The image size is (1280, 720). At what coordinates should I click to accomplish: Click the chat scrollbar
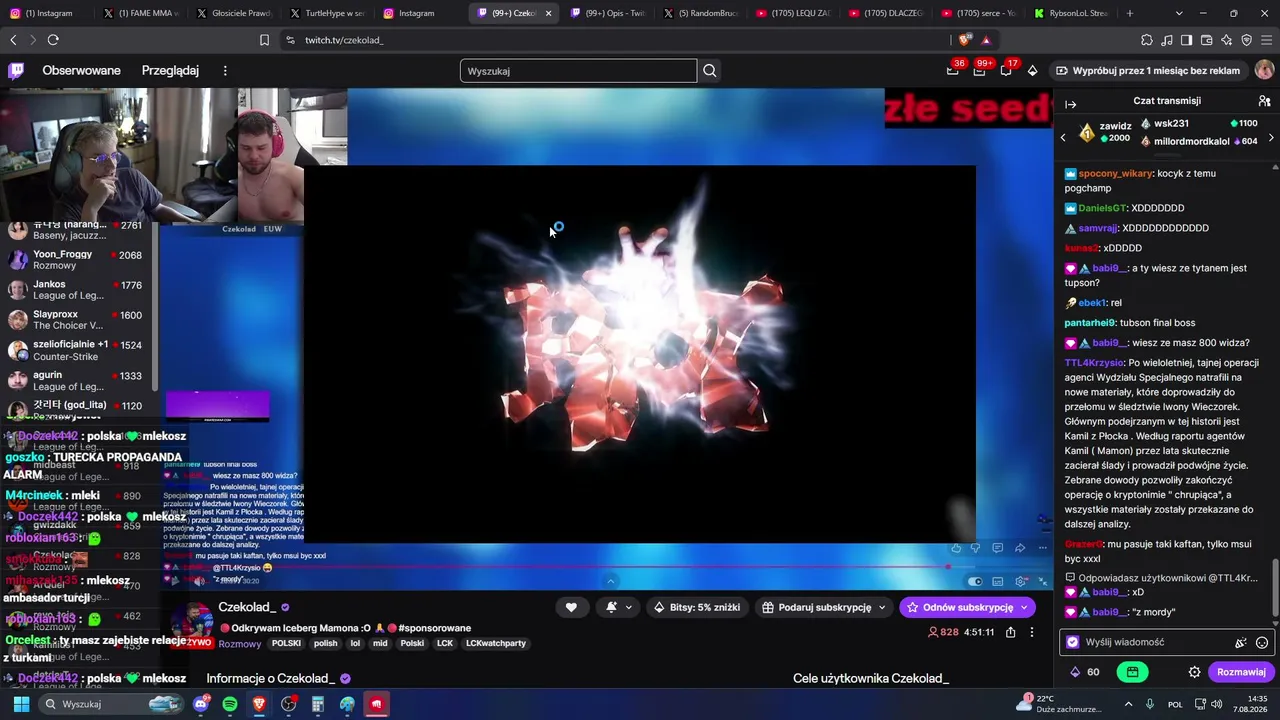(1274, 589)
